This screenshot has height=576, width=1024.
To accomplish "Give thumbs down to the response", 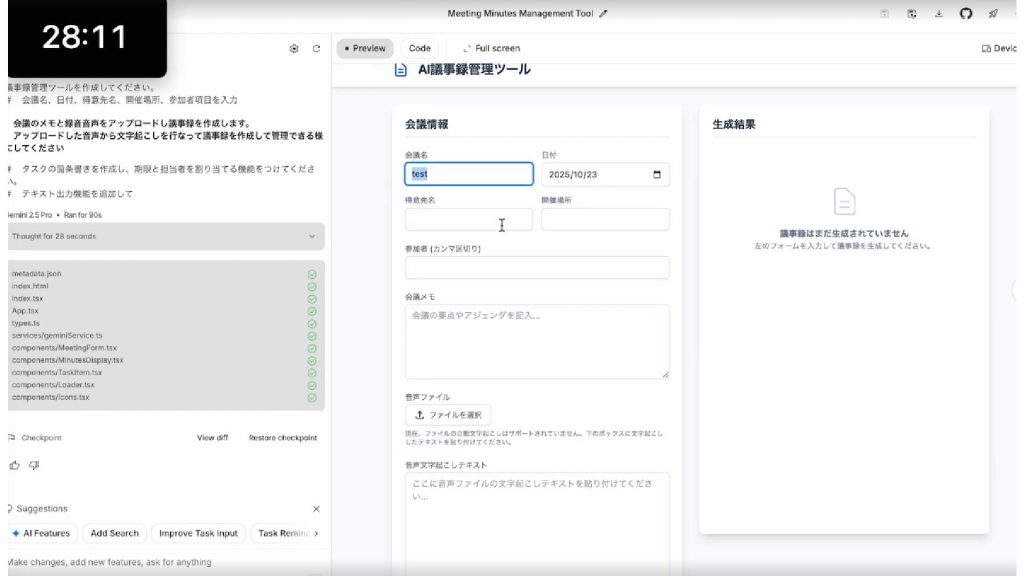I will [x=34, y=465].
